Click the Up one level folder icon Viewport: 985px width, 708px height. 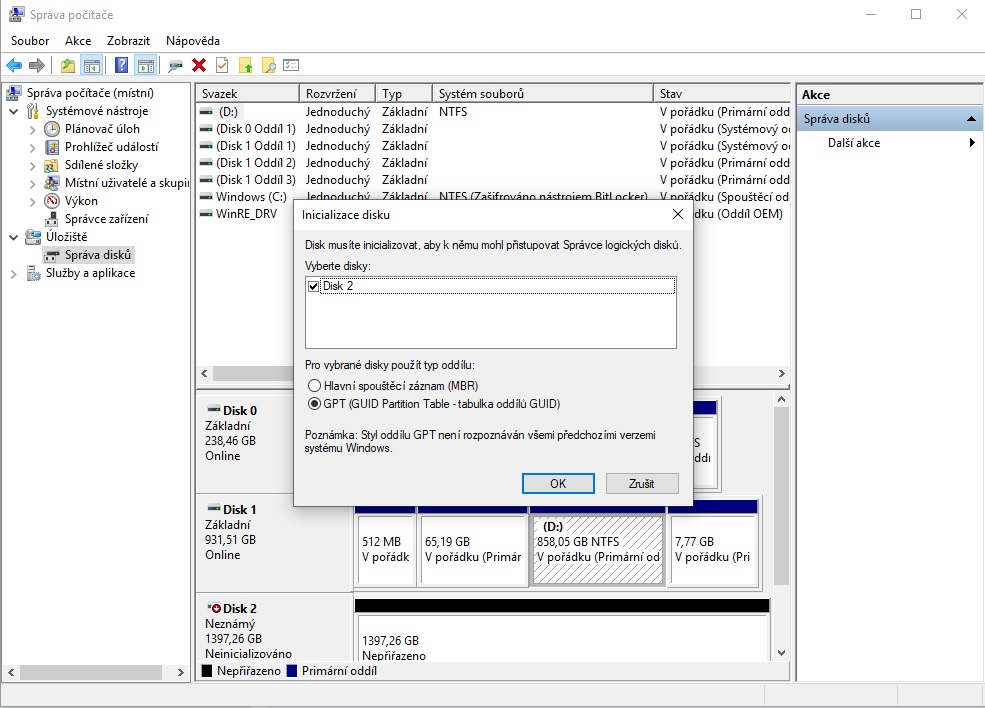tap(68, 66)
